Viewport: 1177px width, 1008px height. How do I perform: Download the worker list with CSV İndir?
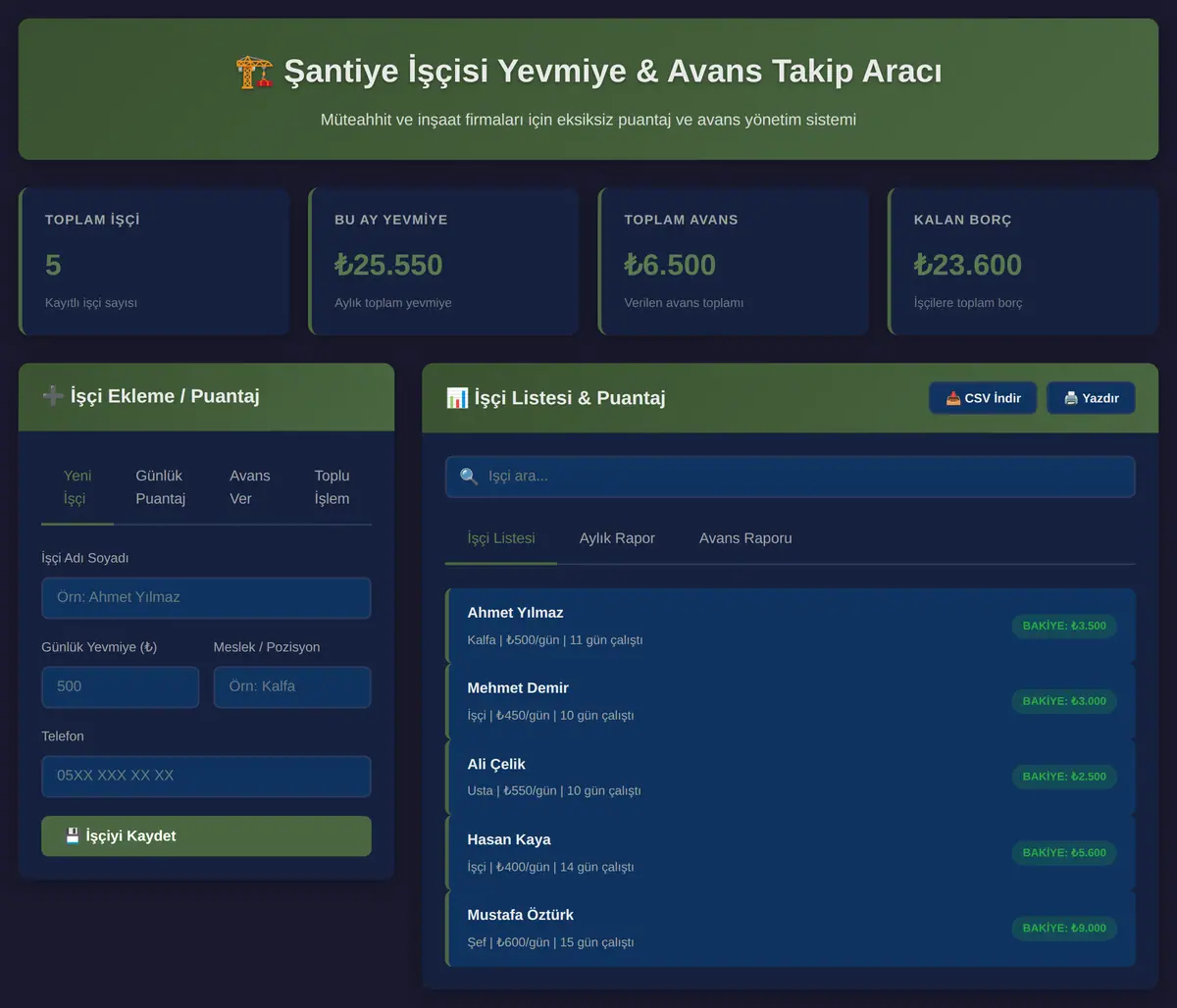pos(983,398)
